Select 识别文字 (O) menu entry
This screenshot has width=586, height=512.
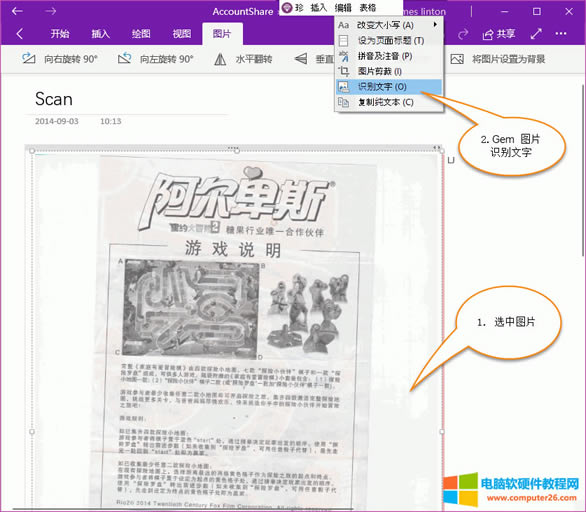(389, 87)
